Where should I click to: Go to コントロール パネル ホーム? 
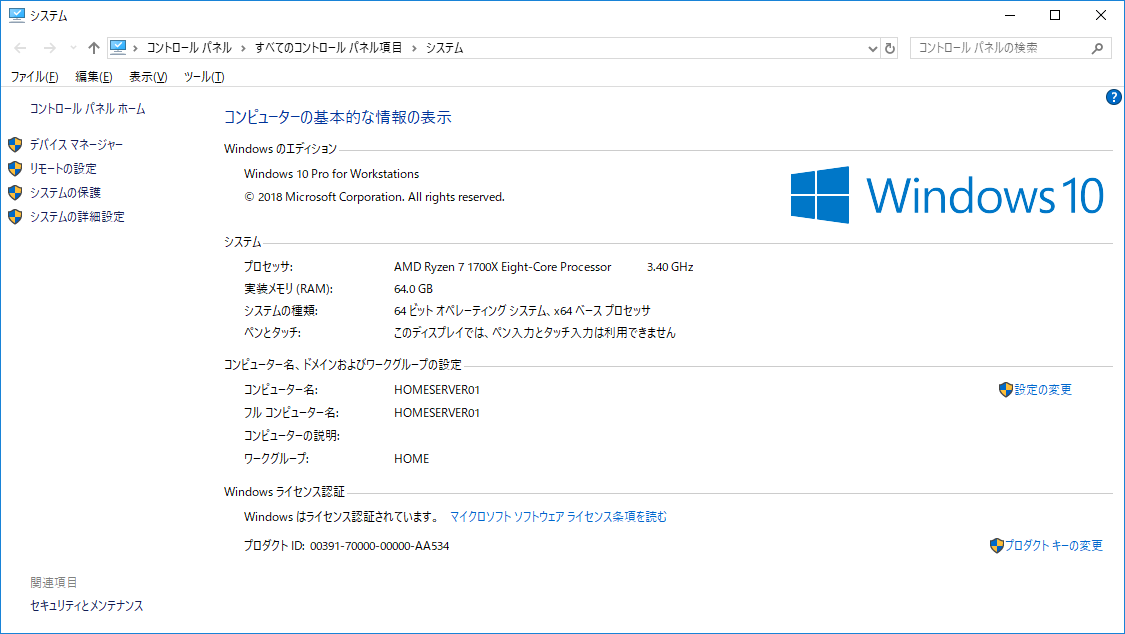[88, 109]
